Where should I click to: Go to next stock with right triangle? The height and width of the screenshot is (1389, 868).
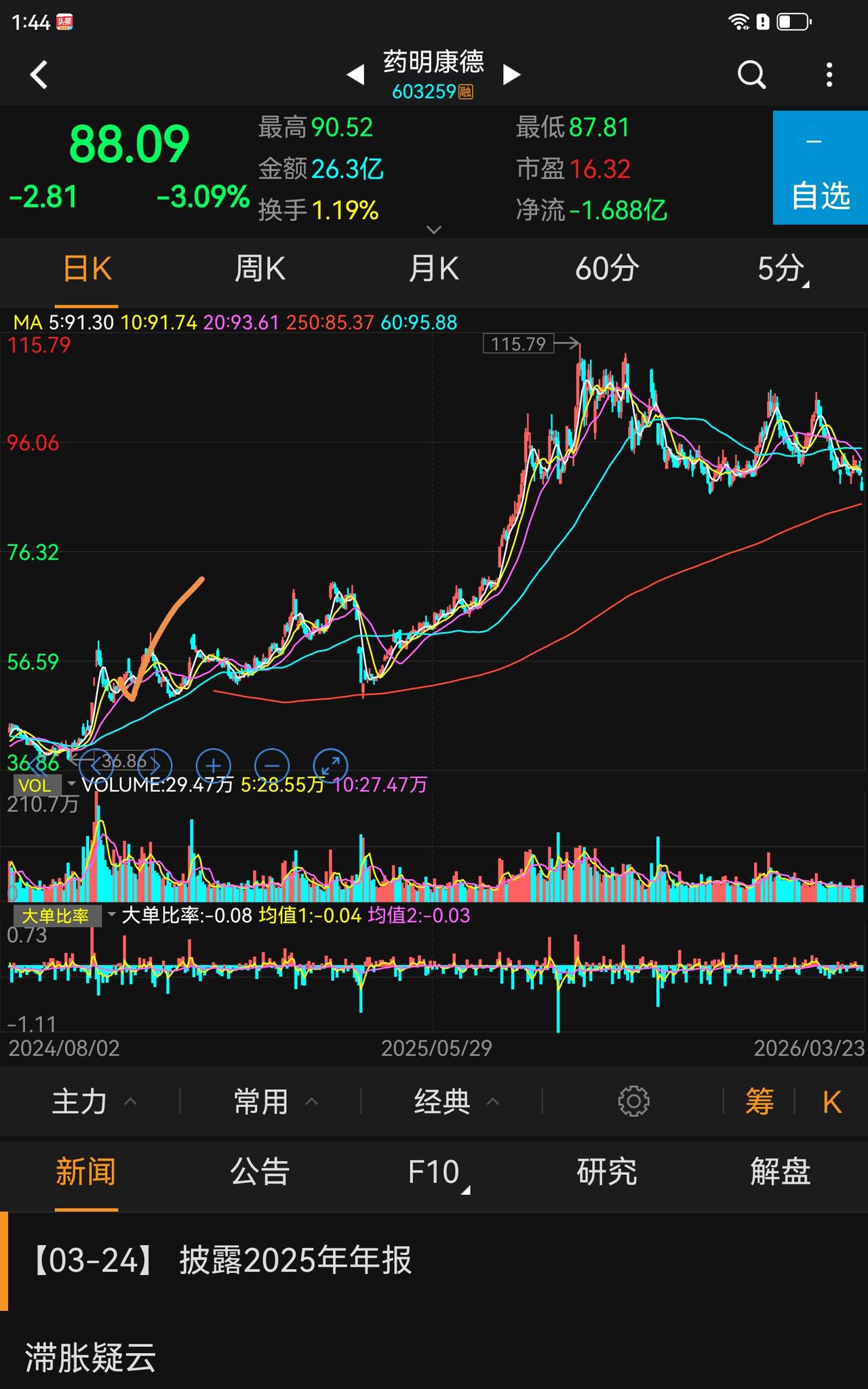(511, 75)
